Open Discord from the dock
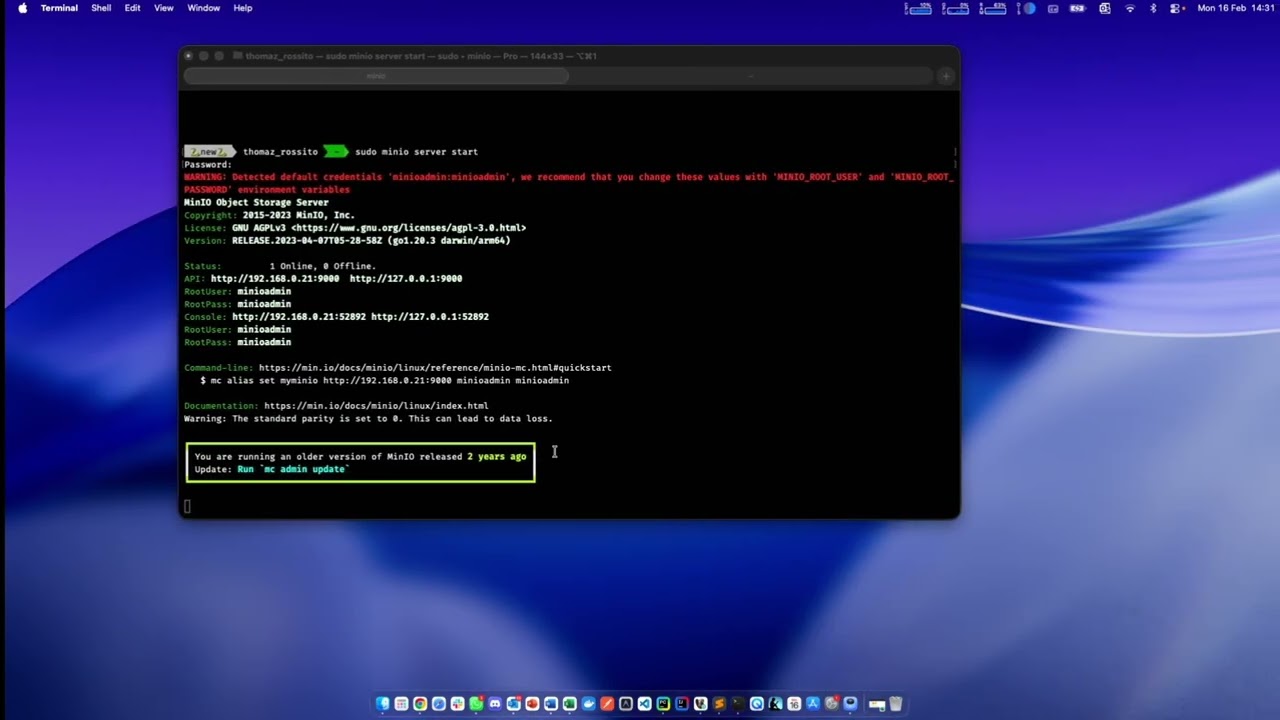Image resolution: width=1280 pixels, height=720 pixels. (494, 704)
